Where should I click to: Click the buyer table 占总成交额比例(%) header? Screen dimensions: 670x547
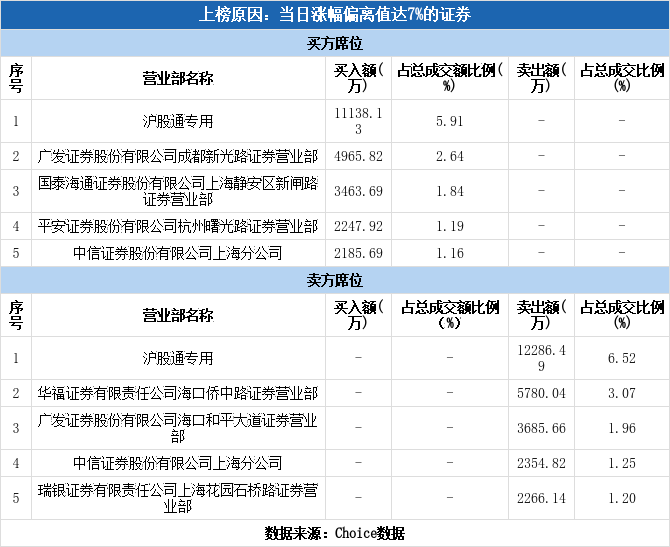450,78
